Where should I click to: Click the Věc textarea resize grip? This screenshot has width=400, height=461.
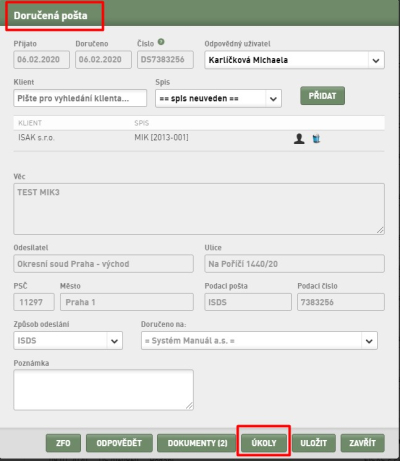point(380,230)
